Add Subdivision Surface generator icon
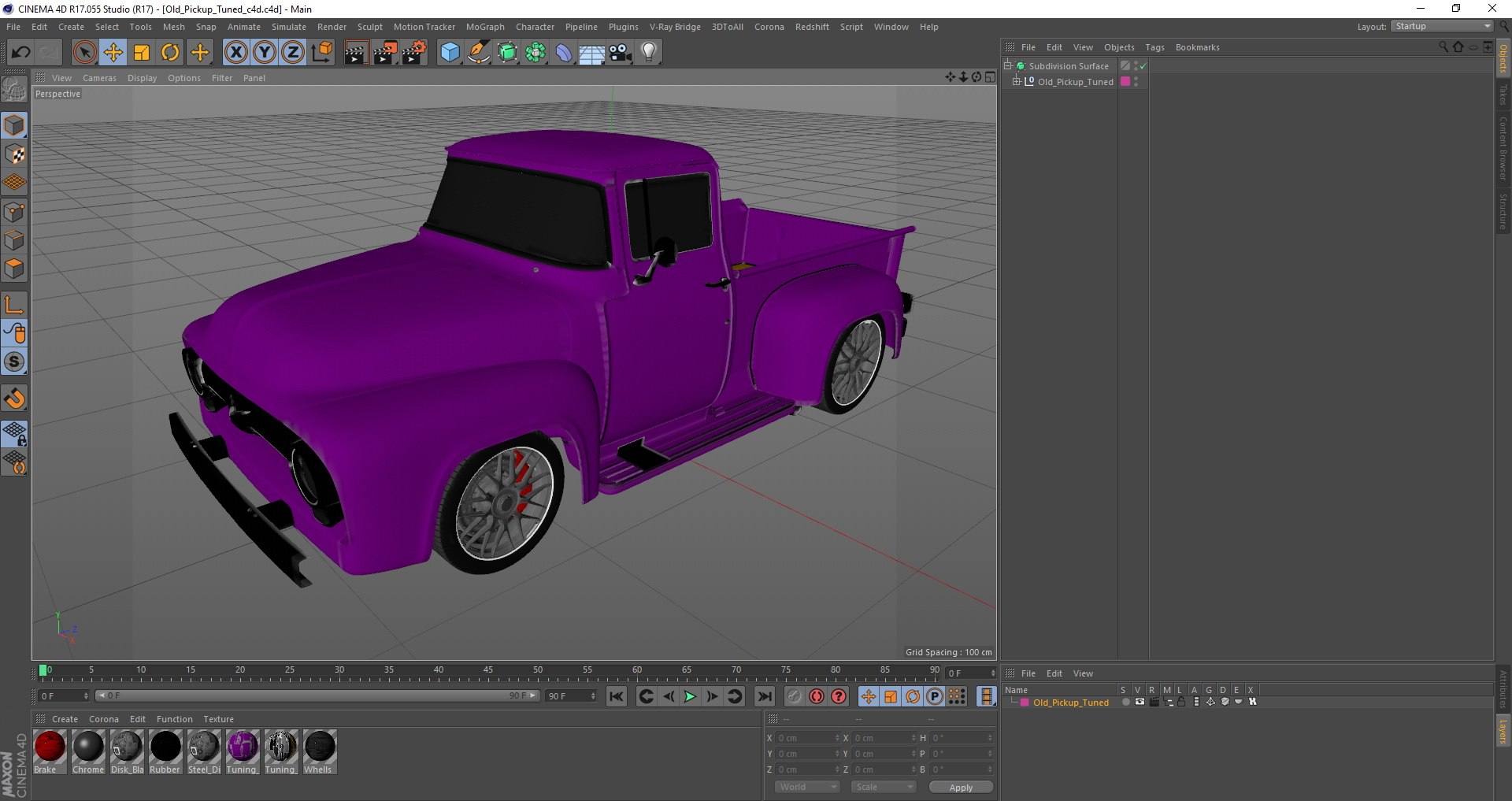Screen dimensions: 1512x801 (507, 53)
